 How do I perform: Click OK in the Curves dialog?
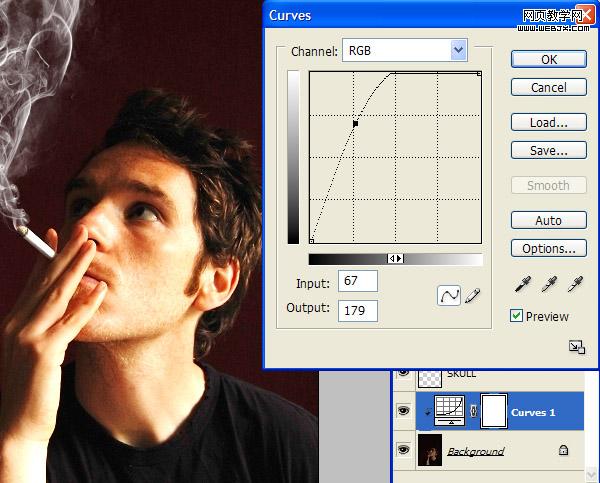pos(548,59)
